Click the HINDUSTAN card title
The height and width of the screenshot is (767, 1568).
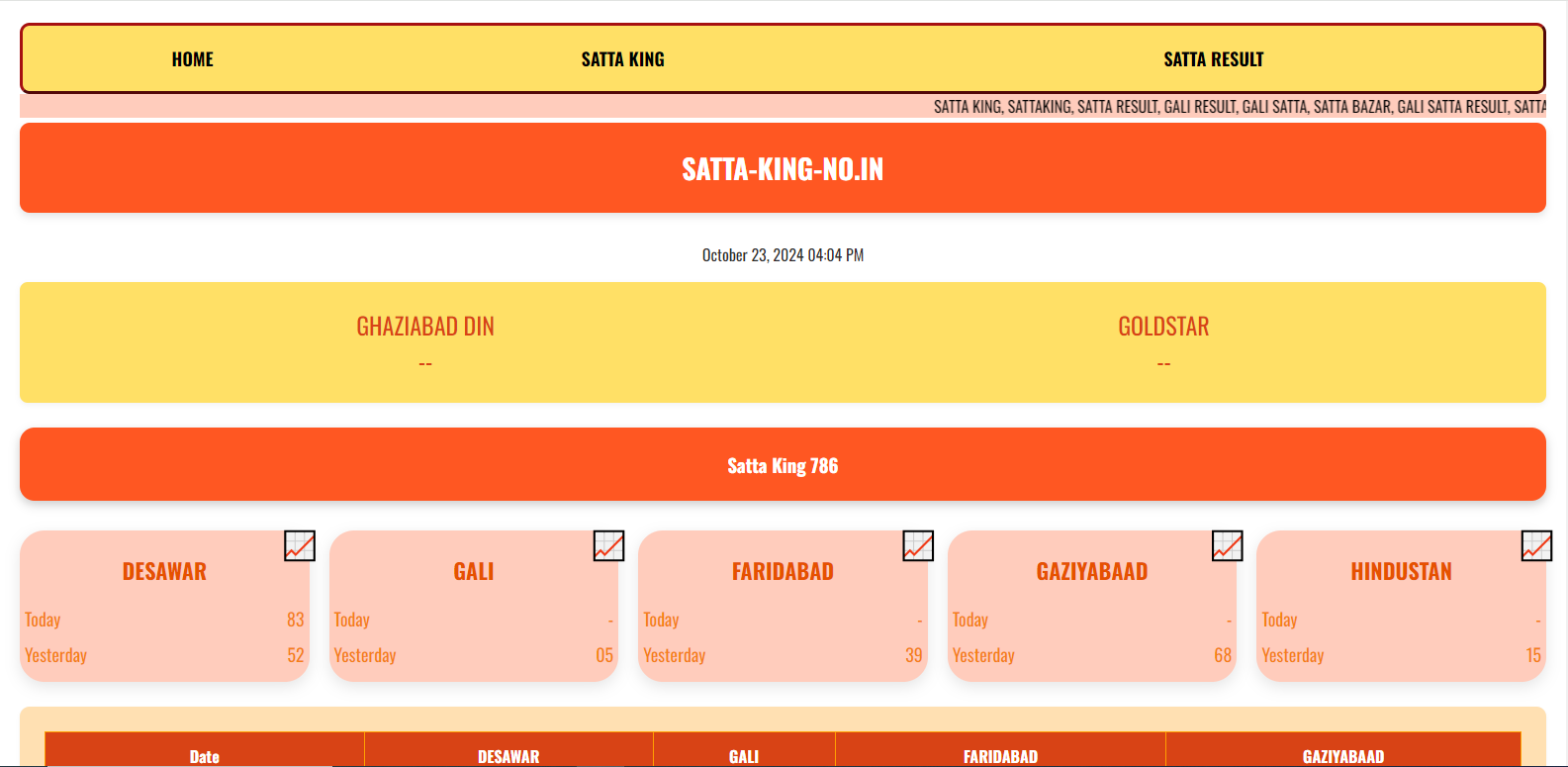(x=1401, y=571)
